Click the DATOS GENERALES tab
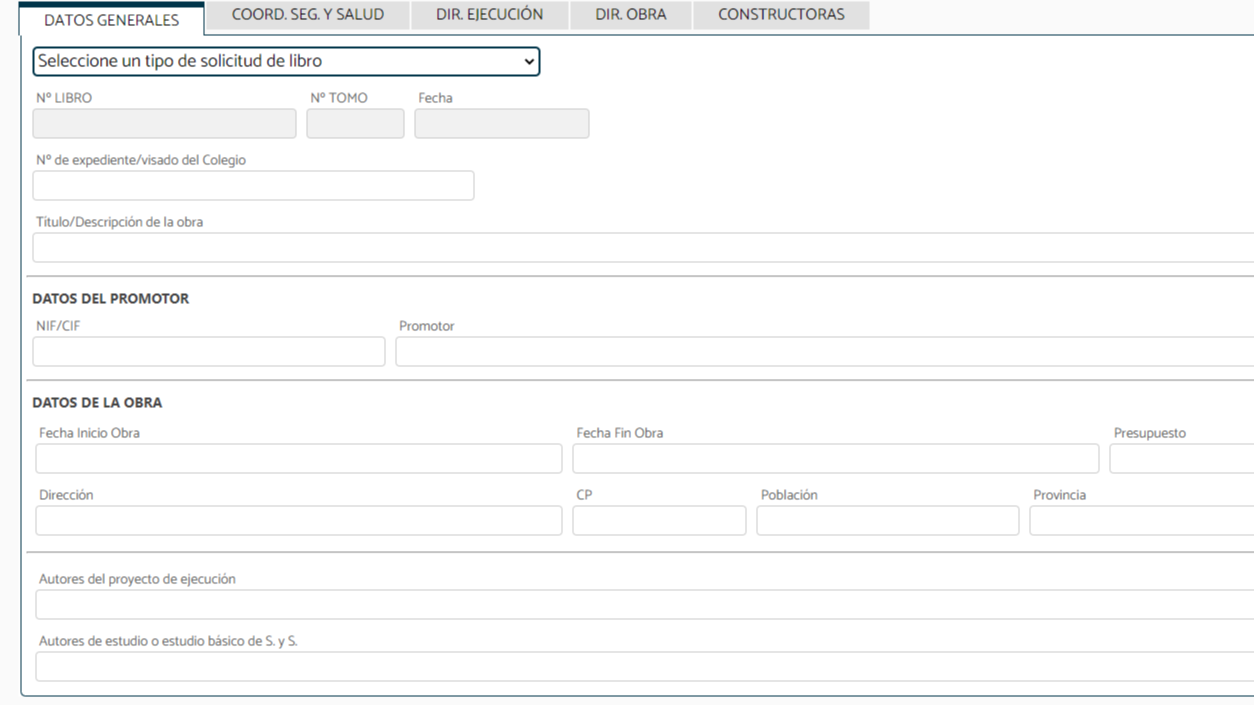Screen dimensions: 1254x705 pyautogui.click(x=111, y=19)
